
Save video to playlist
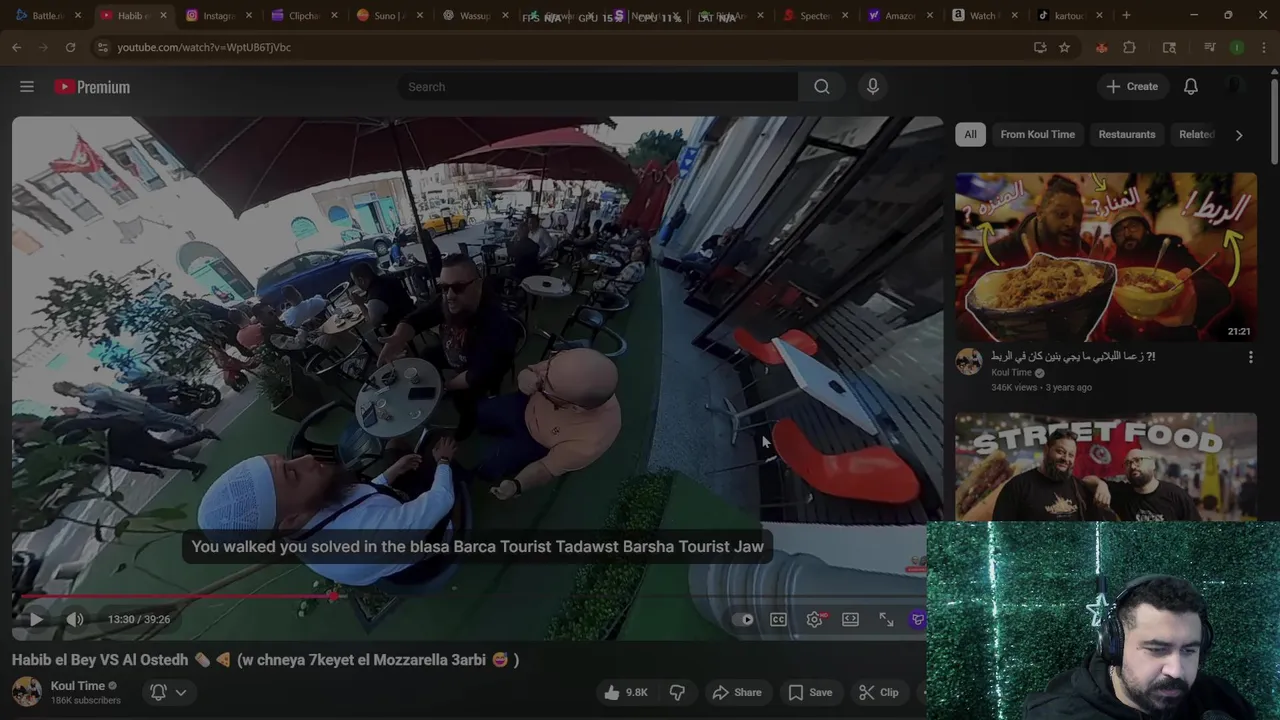tap(810, 692)
